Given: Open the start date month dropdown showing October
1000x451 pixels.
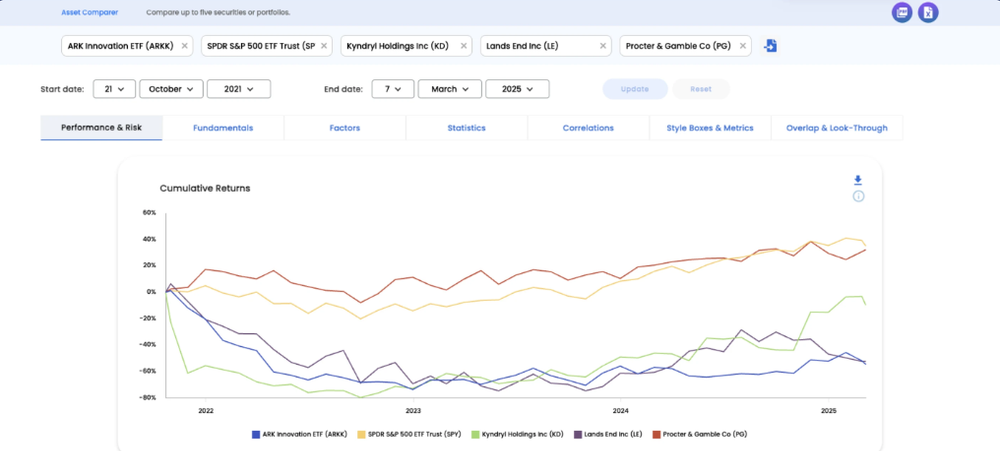Looking at the screenshot, I should [172, 89].
